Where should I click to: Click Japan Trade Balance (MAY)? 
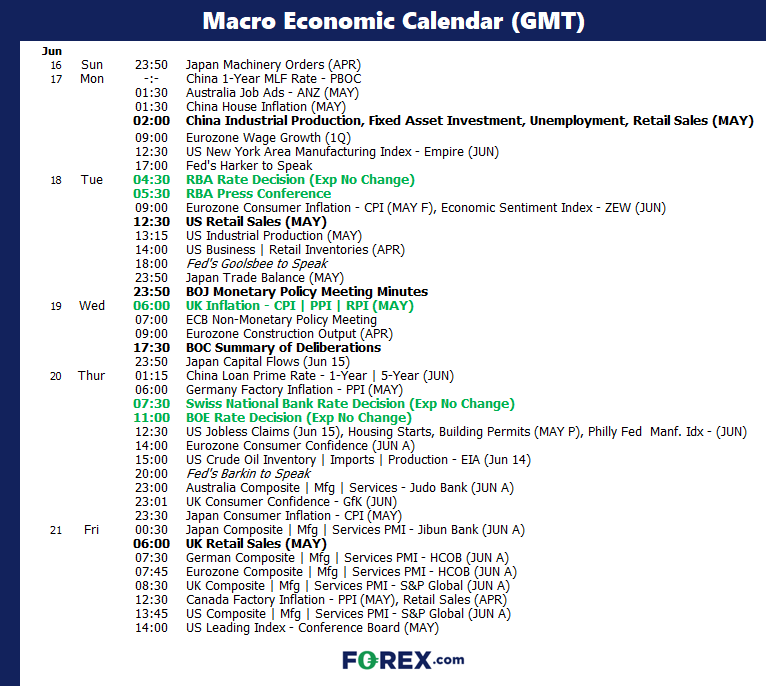coord(265,278)
